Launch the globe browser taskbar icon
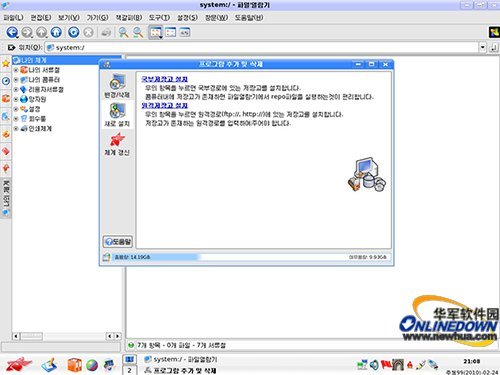The image size is (500, 375). click(x=92, y=366)
